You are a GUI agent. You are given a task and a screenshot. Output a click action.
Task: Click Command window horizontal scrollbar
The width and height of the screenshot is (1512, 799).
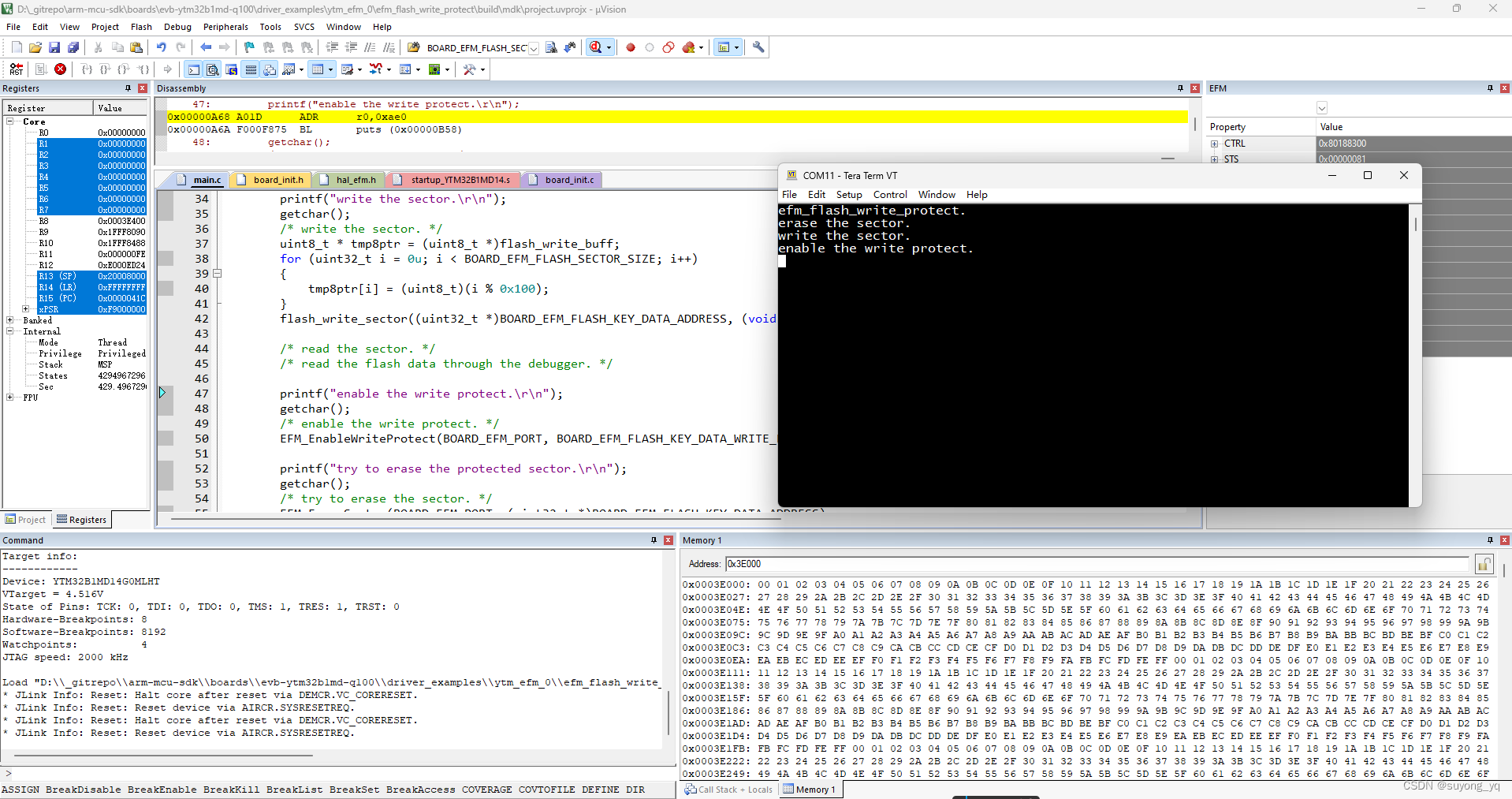(x=163, y=756)
